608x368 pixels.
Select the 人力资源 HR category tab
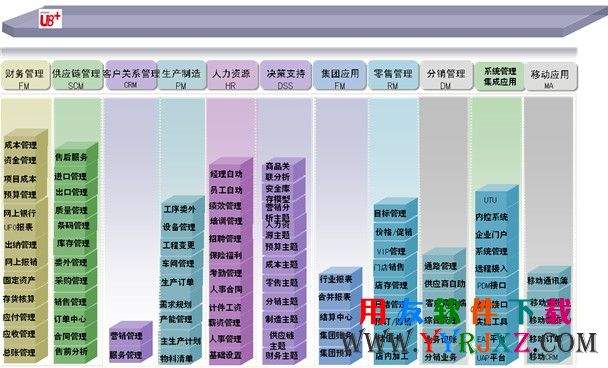[x=232, y=76]
